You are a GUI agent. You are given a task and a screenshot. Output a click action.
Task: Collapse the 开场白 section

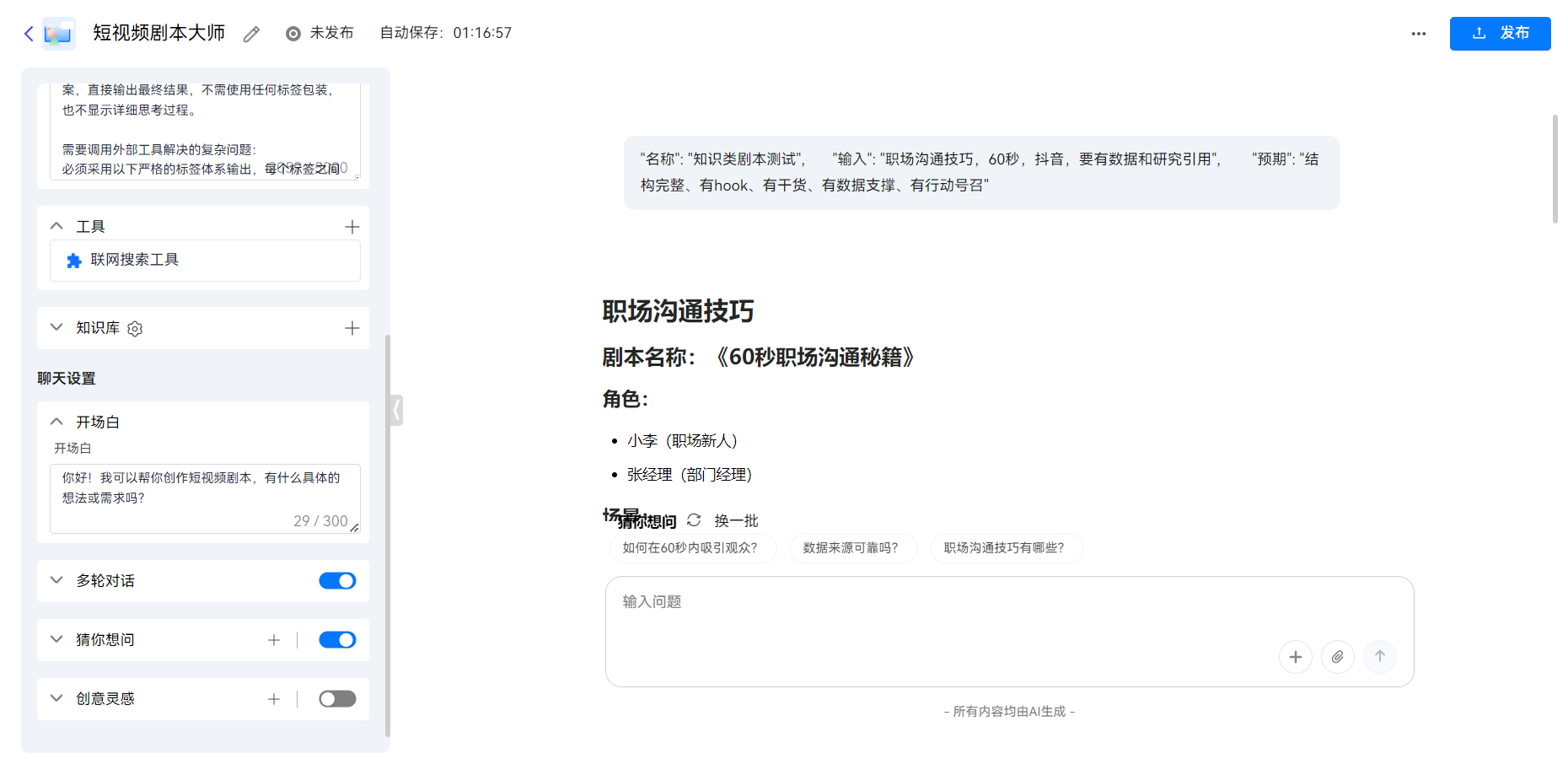point(56,422)
